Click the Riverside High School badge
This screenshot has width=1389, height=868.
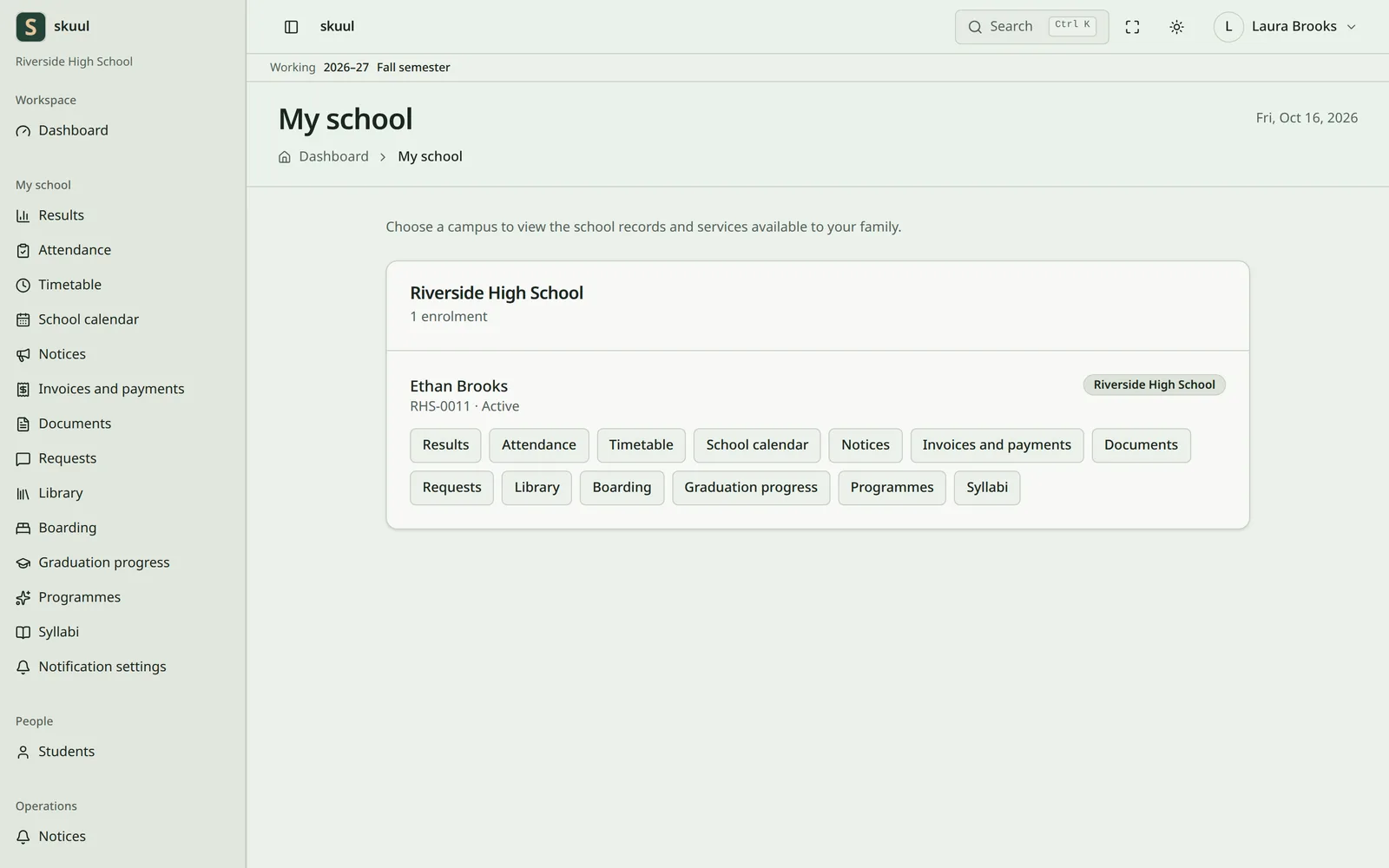tap(1154, 385)
